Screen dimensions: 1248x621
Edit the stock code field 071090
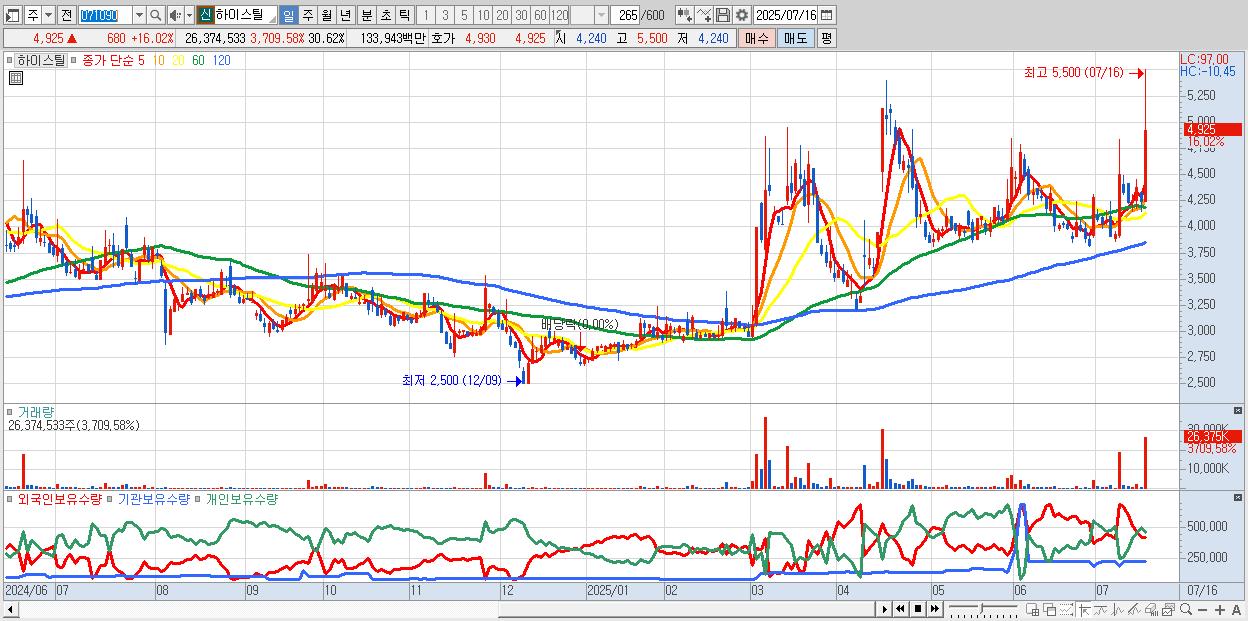(104, 15)
